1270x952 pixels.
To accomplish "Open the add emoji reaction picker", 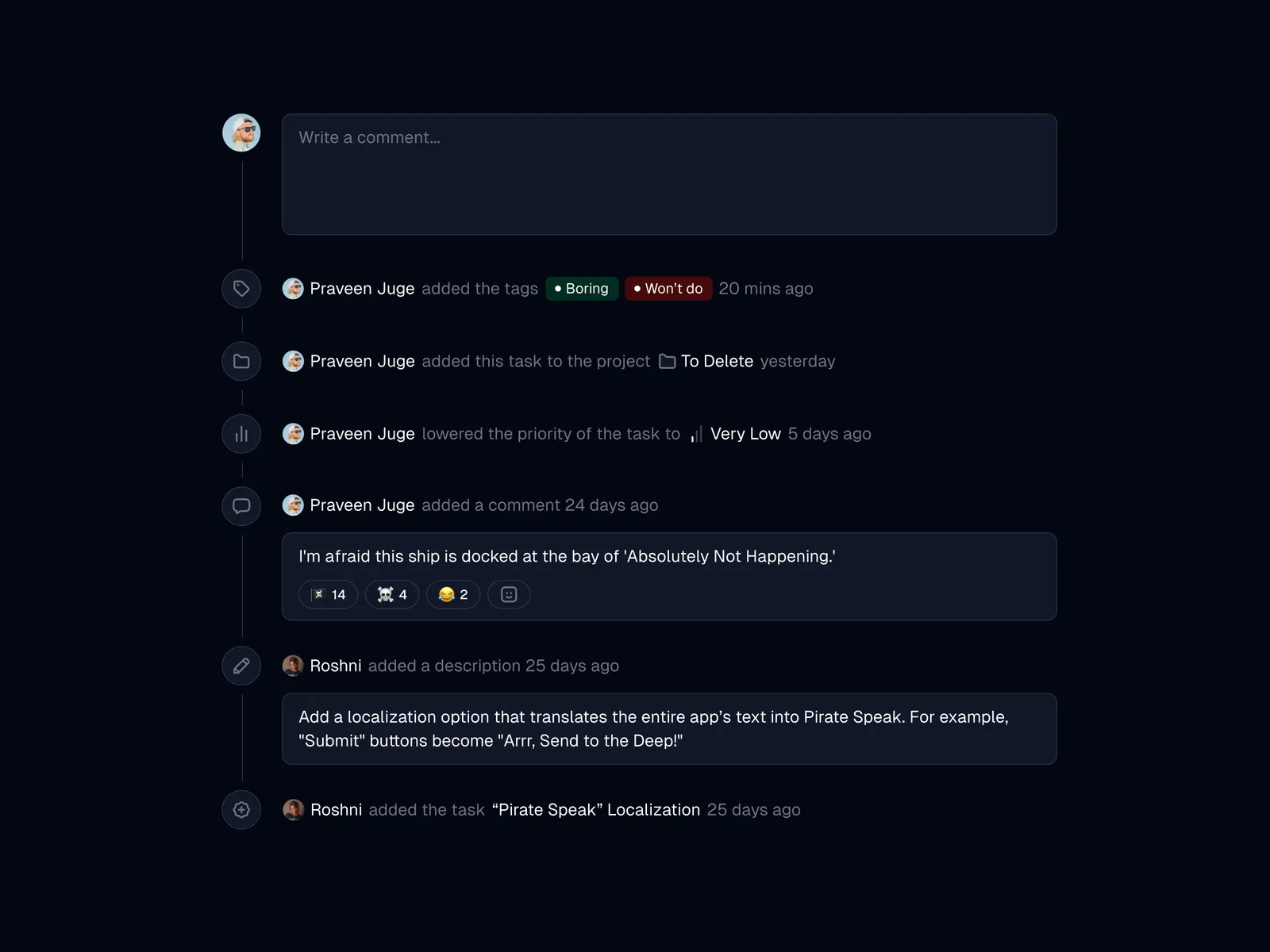I will 509,594.
